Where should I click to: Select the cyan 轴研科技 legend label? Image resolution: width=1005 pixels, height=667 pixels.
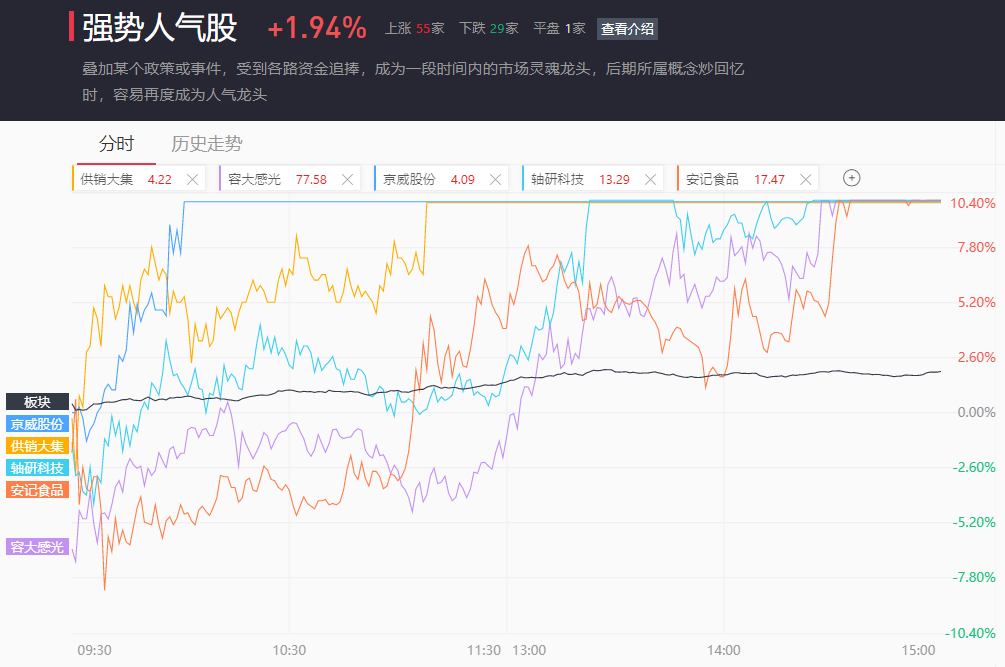click(37, 468)
